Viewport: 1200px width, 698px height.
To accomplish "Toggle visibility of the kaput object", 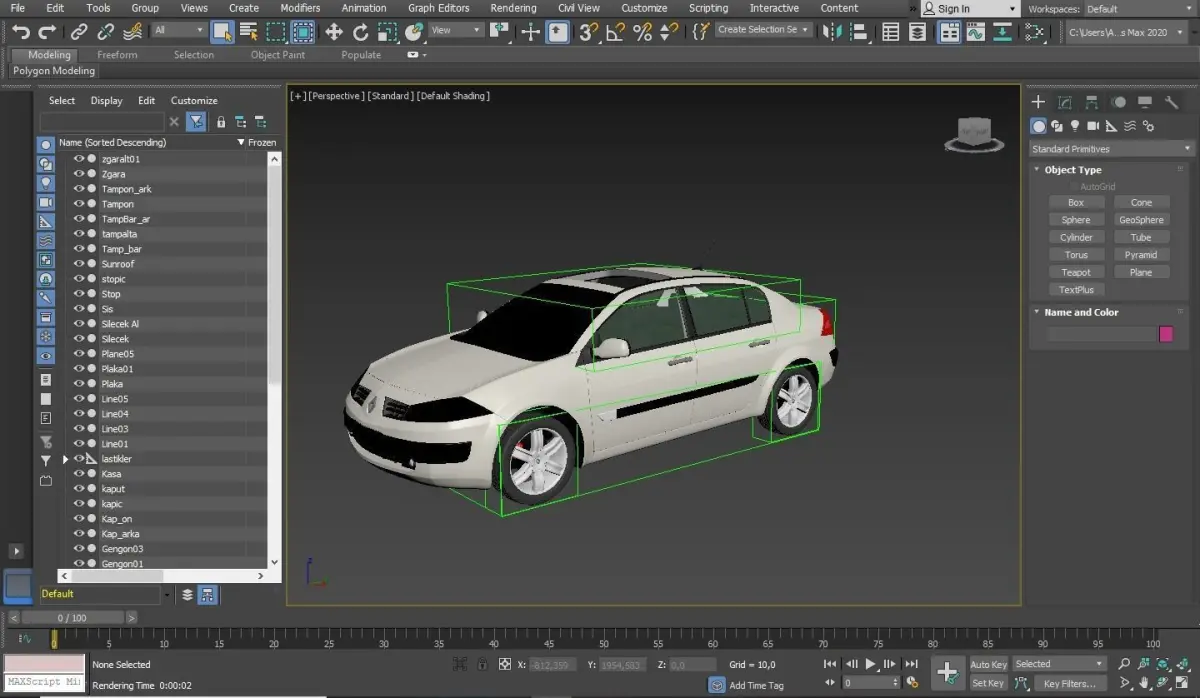I will point(79,489).
